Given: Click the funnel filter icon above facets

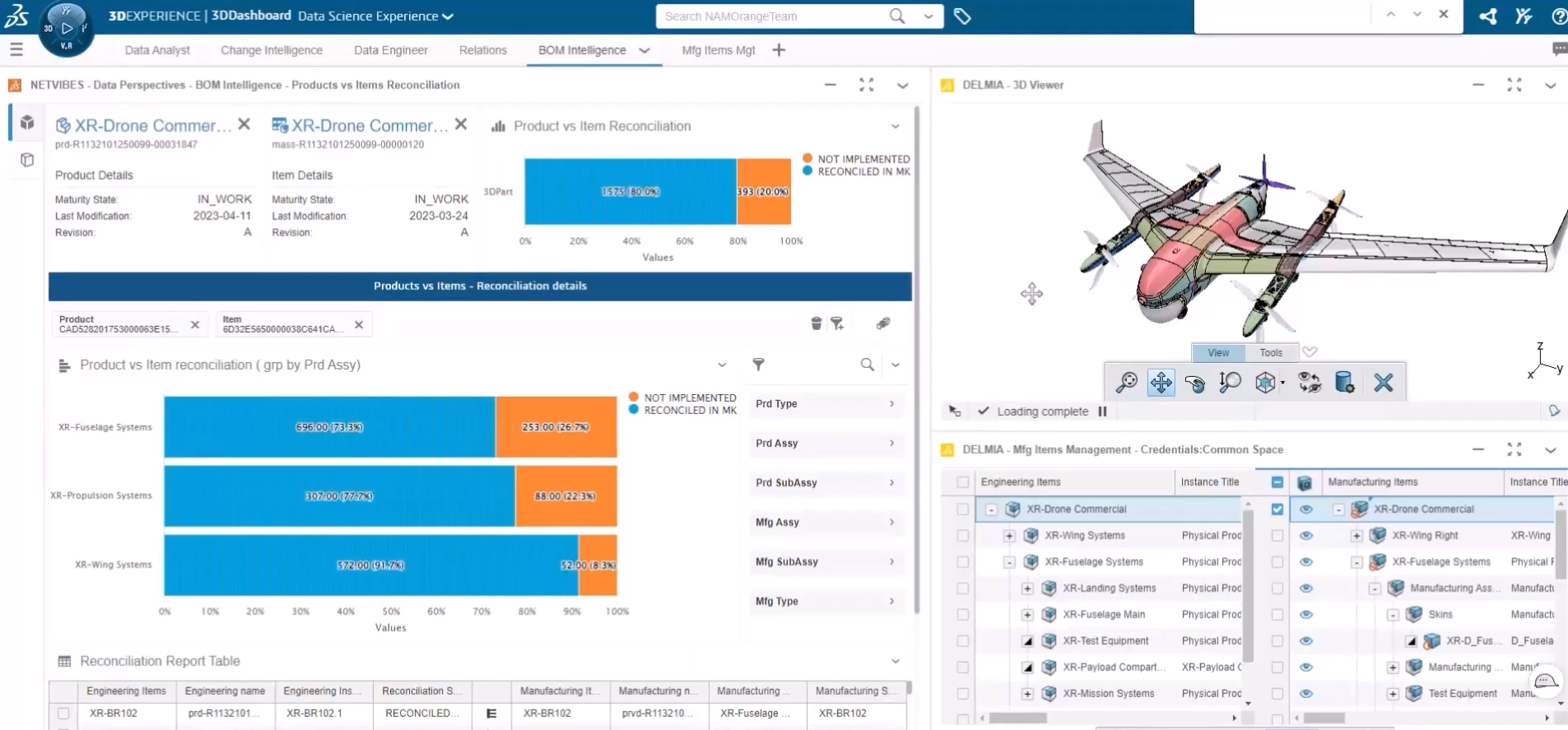Looking at the screenshot, I should point(758,365).
